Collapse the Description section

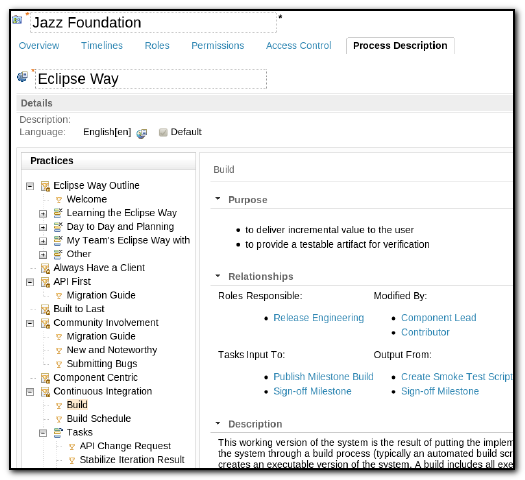(x=218, y=423)
